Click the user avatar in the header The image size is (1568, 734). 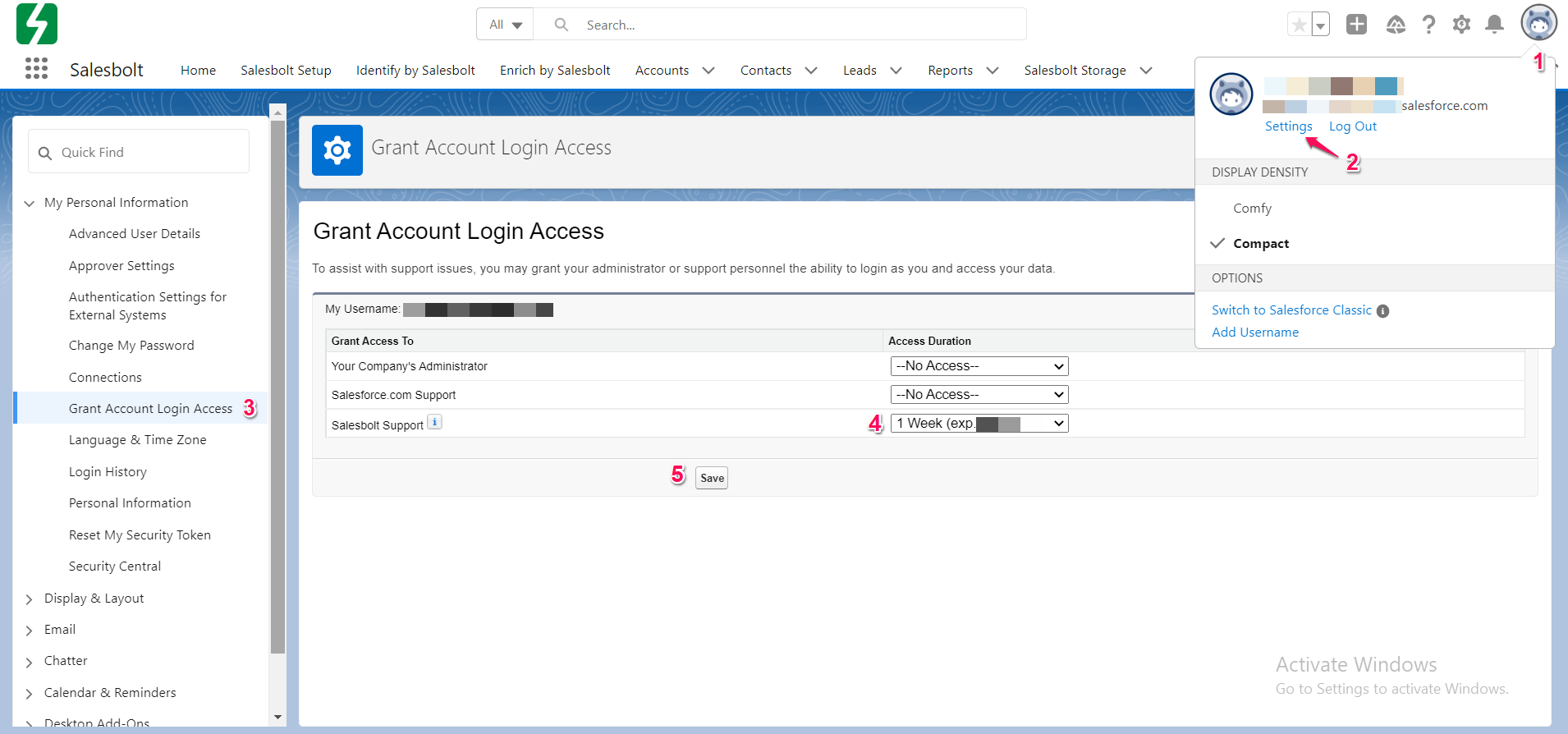click(x=1538, y=23)
